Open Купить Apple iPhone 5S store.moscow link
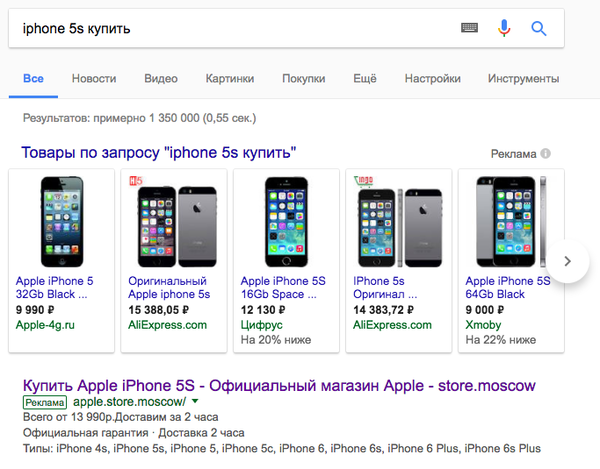This screenshot has width=600, height=469. (279, 385)
